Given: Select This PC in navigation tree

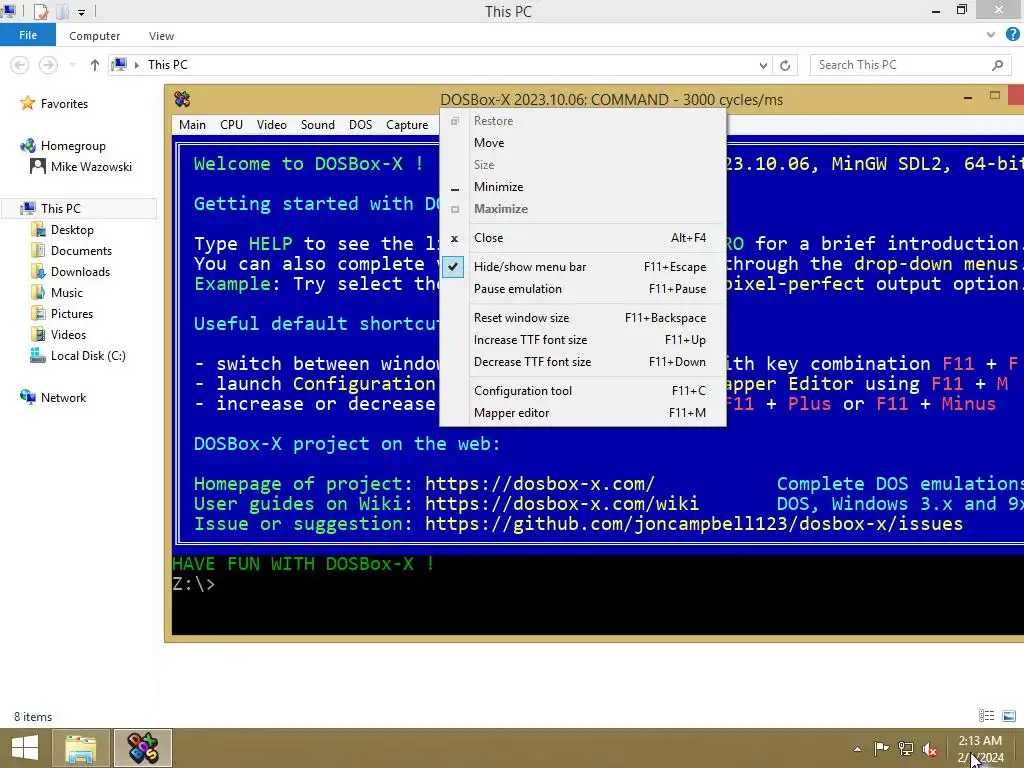Looking at the screenshot, I should pyautogui.click(x=80, y=208).
